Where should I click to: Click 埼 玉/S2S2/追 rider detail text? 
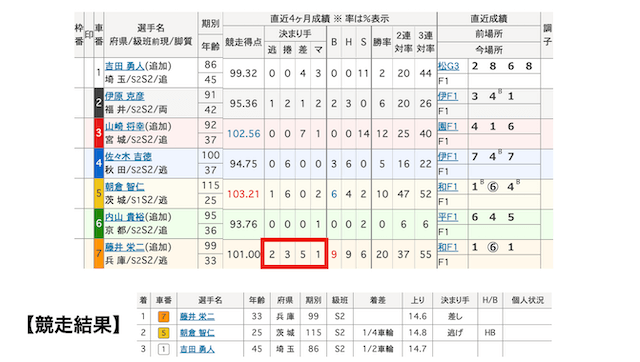tap(136, 79)
